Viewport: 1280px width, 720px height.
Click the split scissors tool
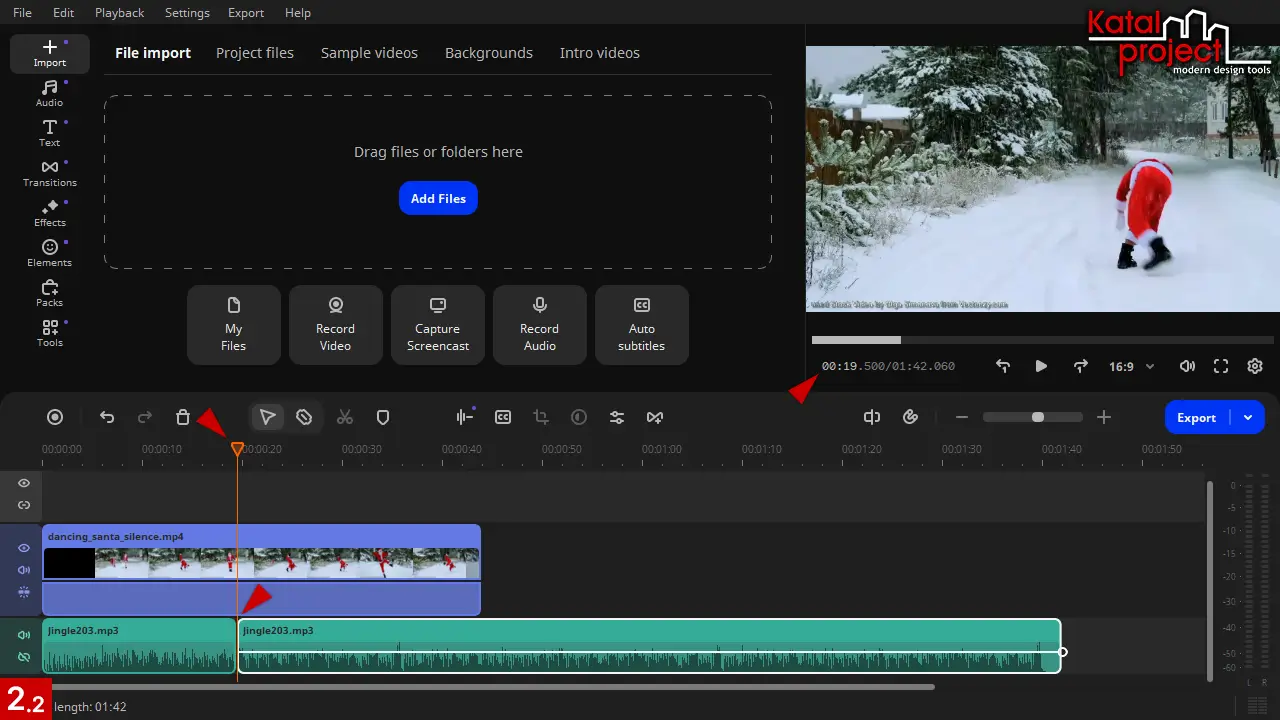click(x=345, y=418)
